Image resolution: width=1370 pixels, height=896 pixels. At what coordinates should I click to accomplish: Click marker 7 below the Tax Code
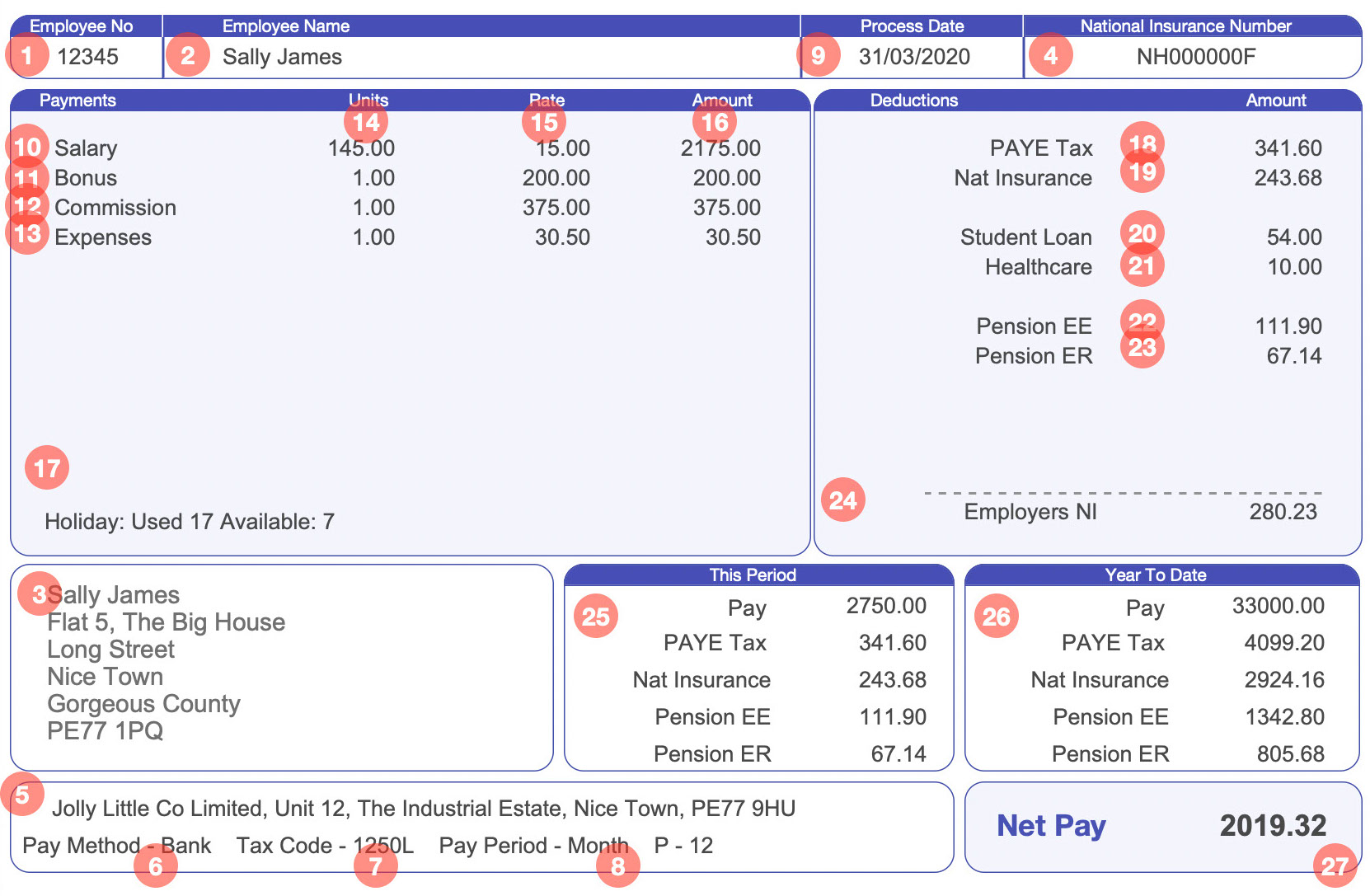[376, 866]
